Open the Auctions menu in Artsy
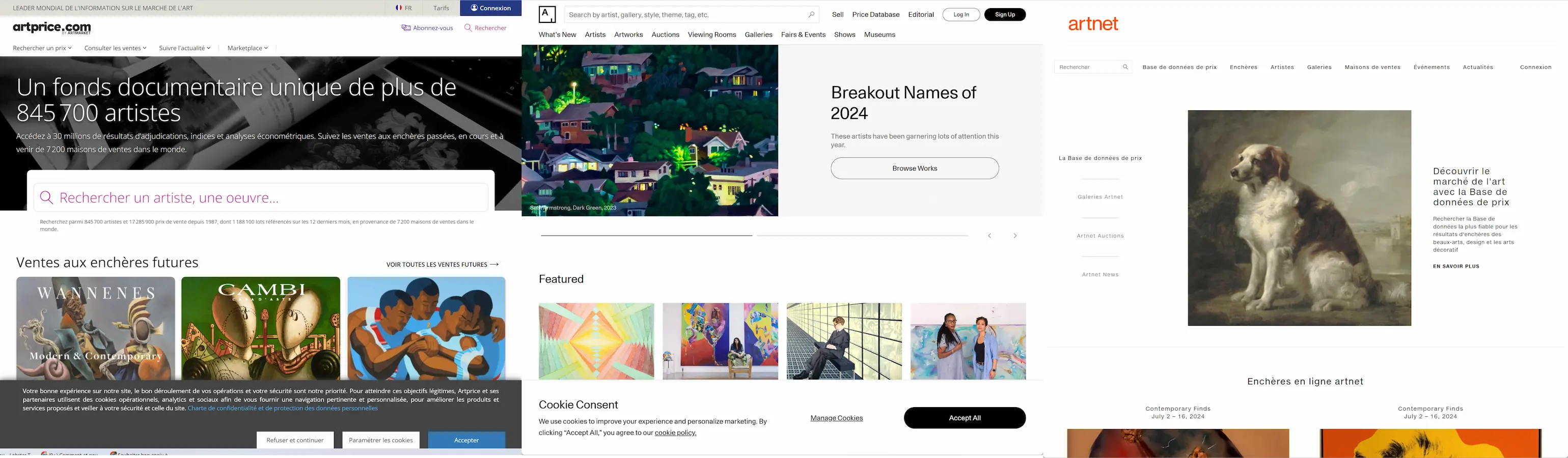 click(665, 35)
